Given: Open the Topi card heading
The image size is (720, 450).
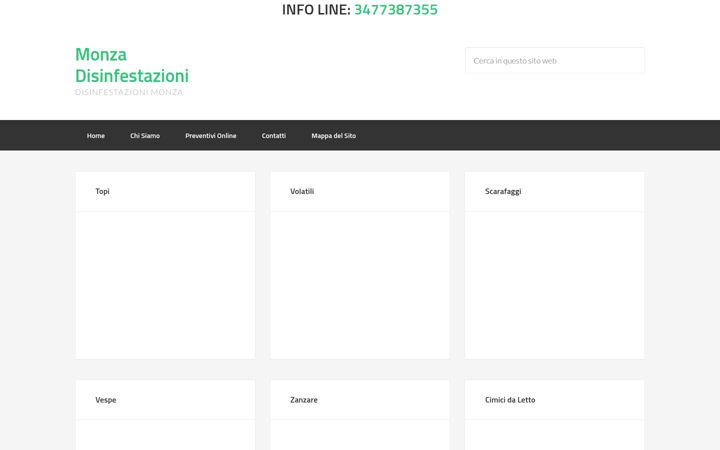Looking at the screenshot, I should [102, 191].
